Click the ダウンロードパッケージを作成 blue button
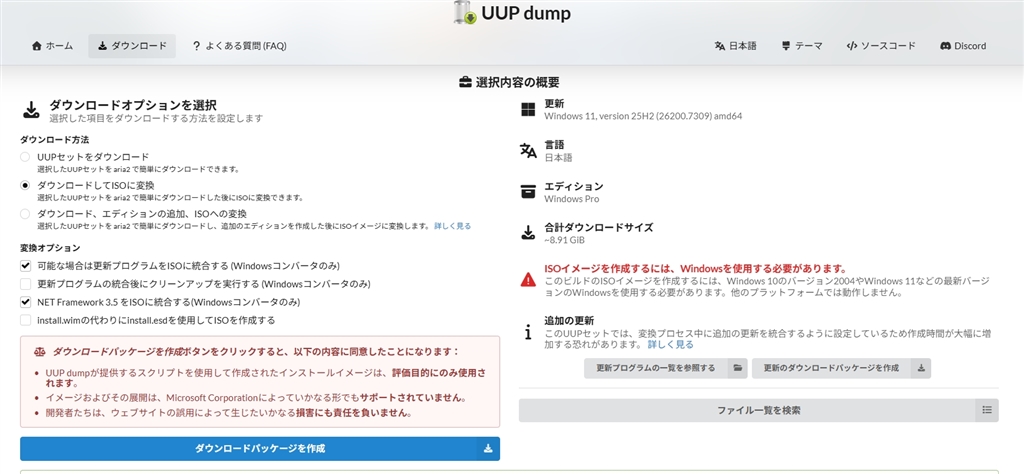This screenshot has height=474, width=1024. 260,449
